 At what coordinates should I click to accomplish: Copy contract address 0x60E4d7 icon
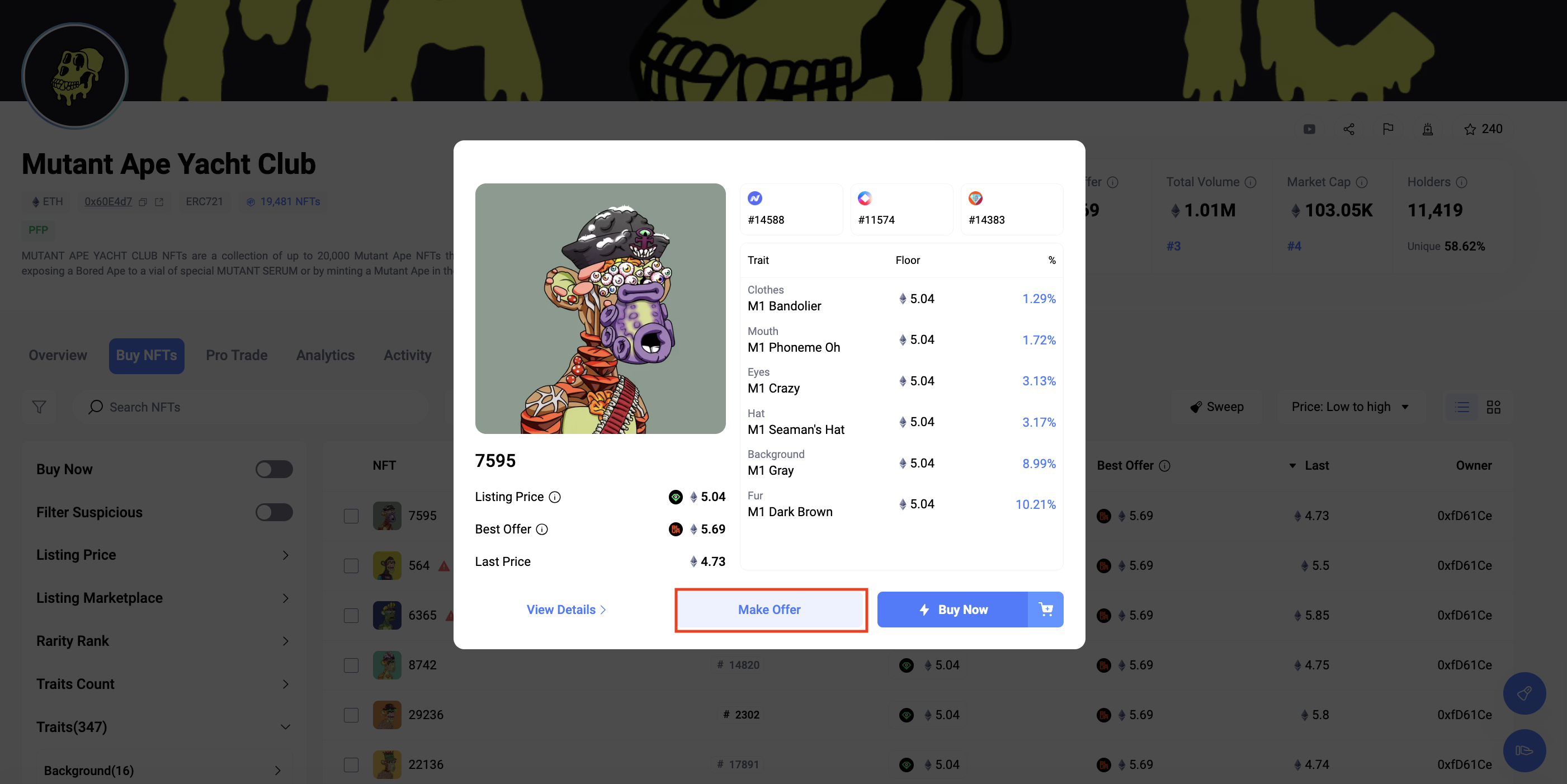point(143,202)
